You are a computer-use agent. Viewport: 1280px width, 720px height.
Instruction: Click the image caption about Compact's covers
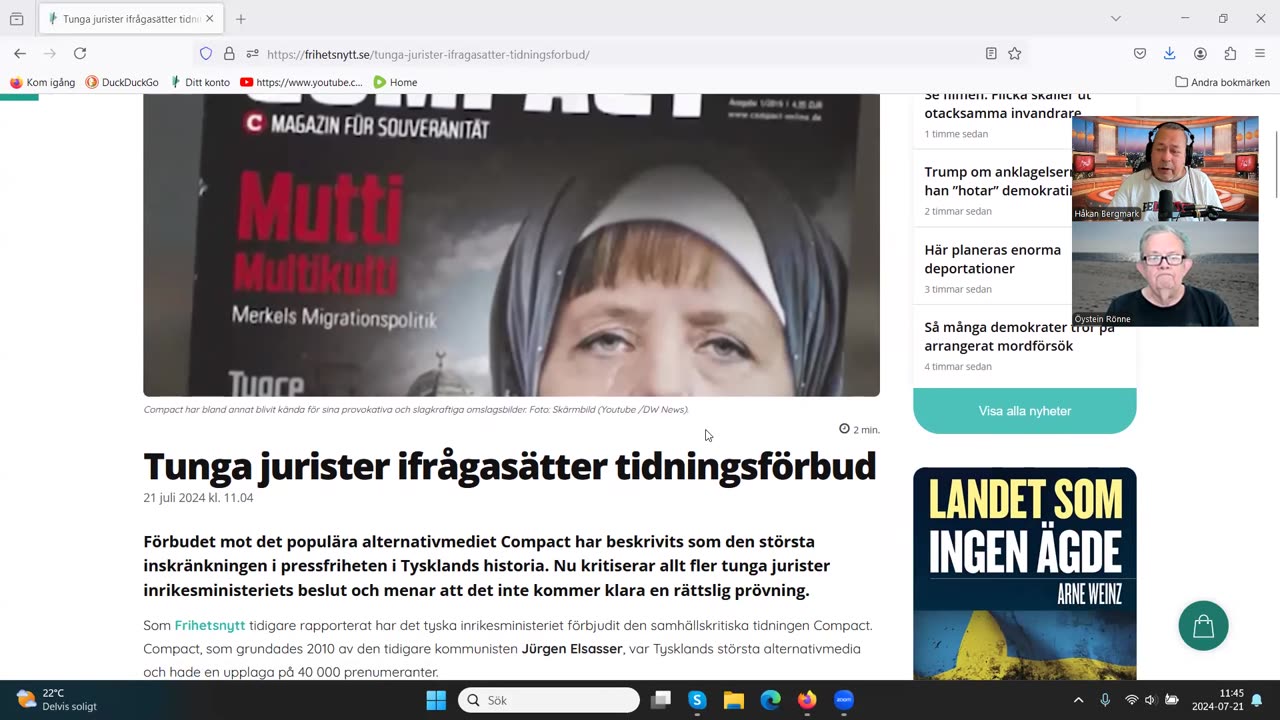(x=416, y=409)
